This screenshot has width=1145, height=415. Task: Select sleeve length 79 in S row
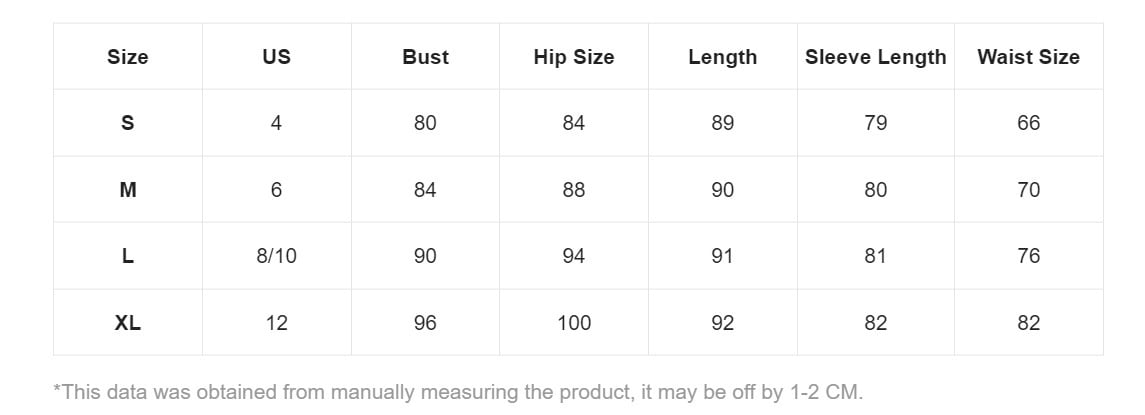tap(875, 123)
